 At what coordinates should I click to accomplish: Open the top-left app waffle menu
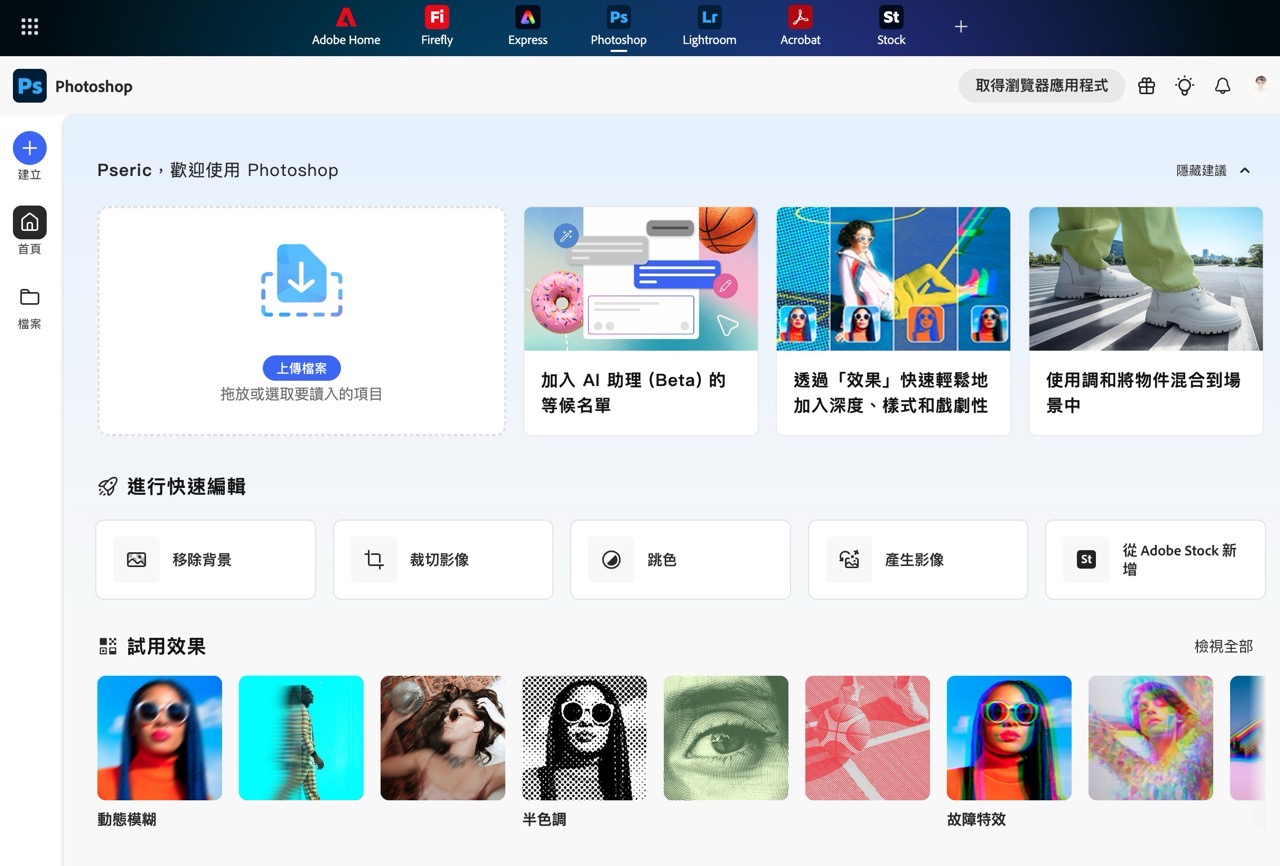click(29, 26)
